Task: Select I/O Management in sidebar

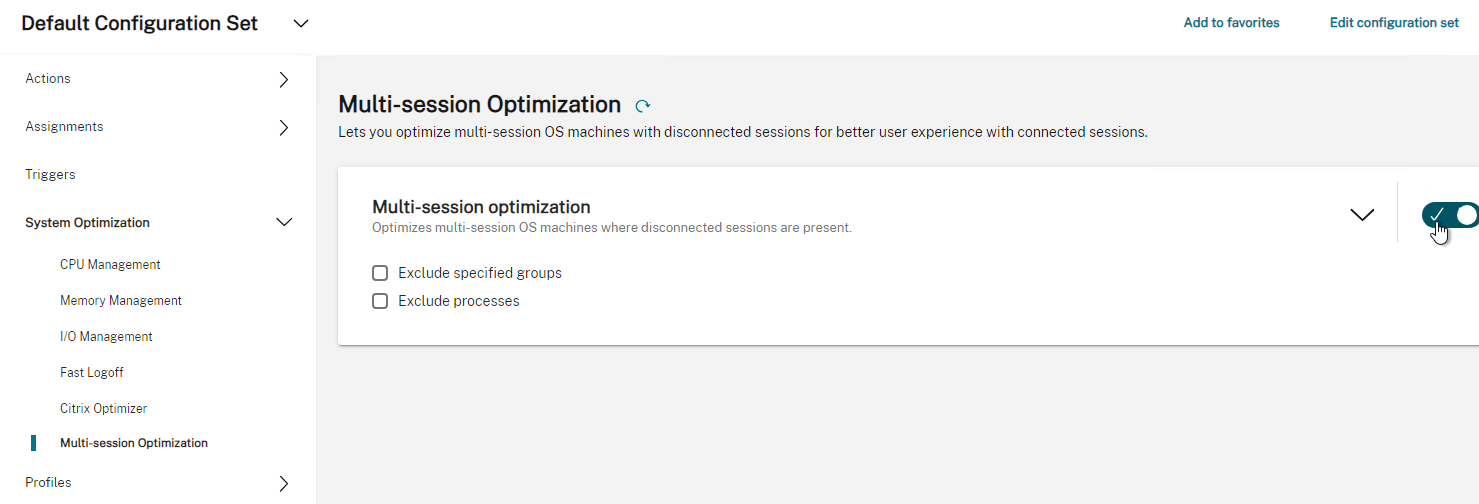Action: pos(106,337)
